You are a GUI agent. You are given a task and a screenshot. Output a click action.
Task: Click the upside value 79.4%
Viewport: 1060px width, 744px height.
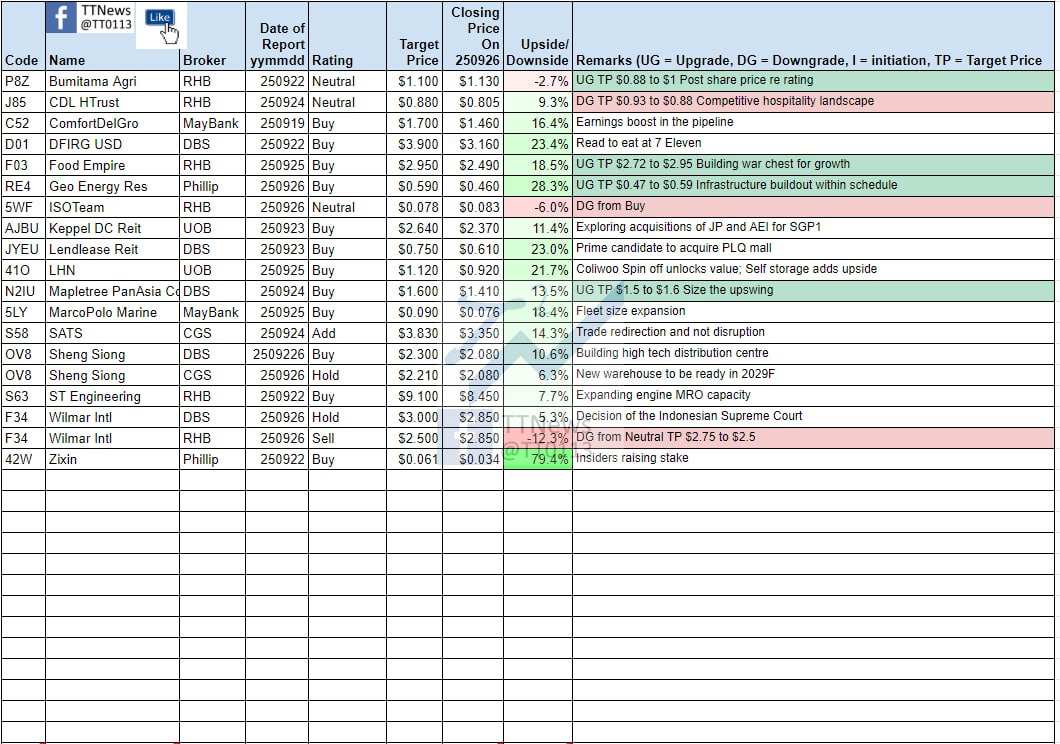[x=537, y=459]
